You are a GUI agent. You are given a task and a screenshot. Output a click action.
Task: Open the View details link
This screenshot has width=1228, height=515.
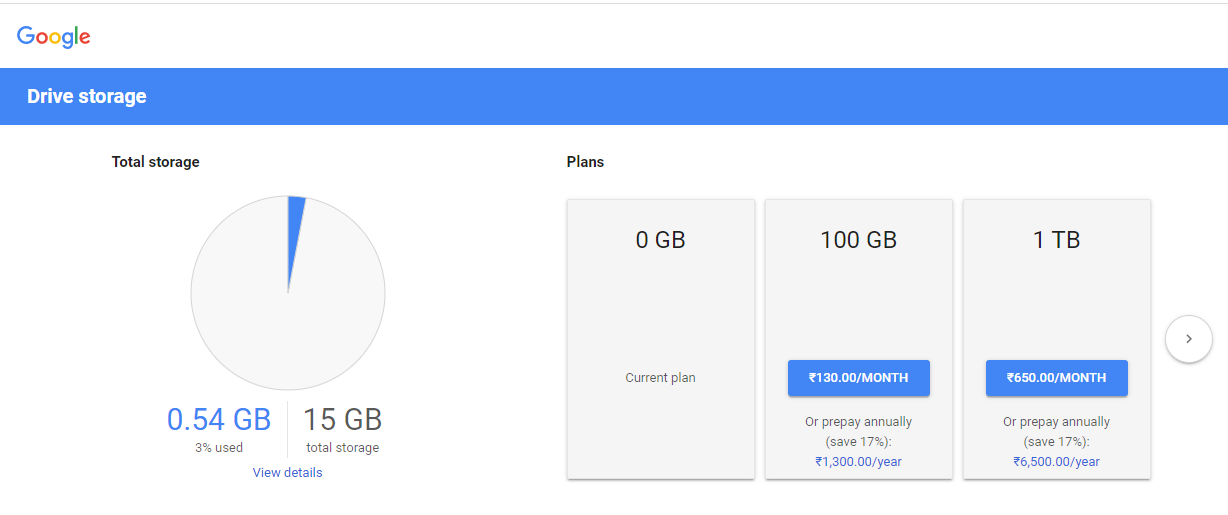[x=288, y=472]
